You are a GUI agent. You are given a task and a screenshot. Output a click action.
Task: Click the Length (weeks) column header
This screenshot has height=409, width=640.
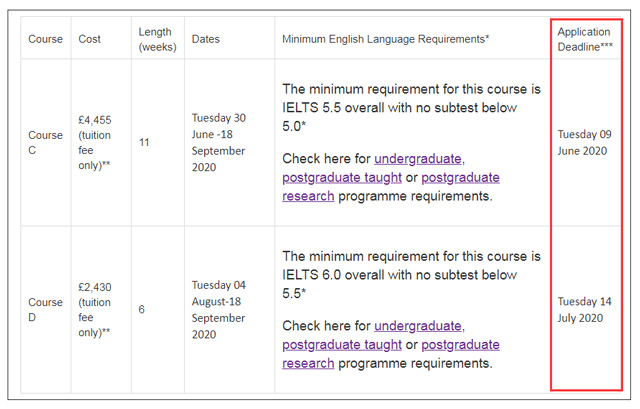158,39
